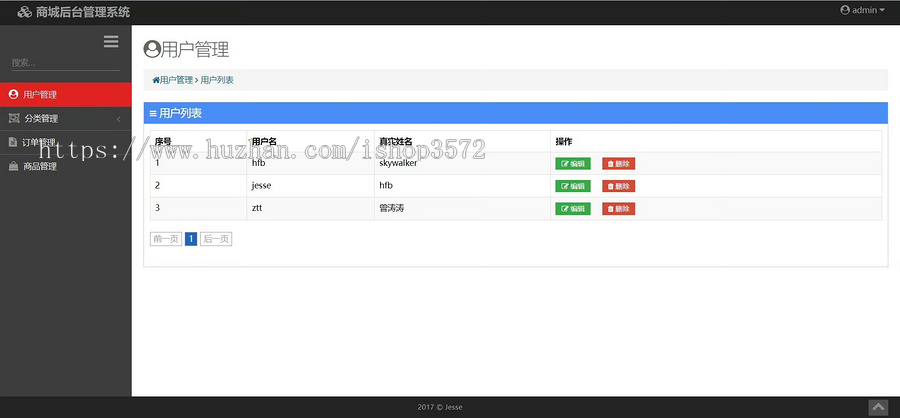Select page 1 in pagination
The width and height of the screenshot is (900, 418).
(x=191, y=239)
